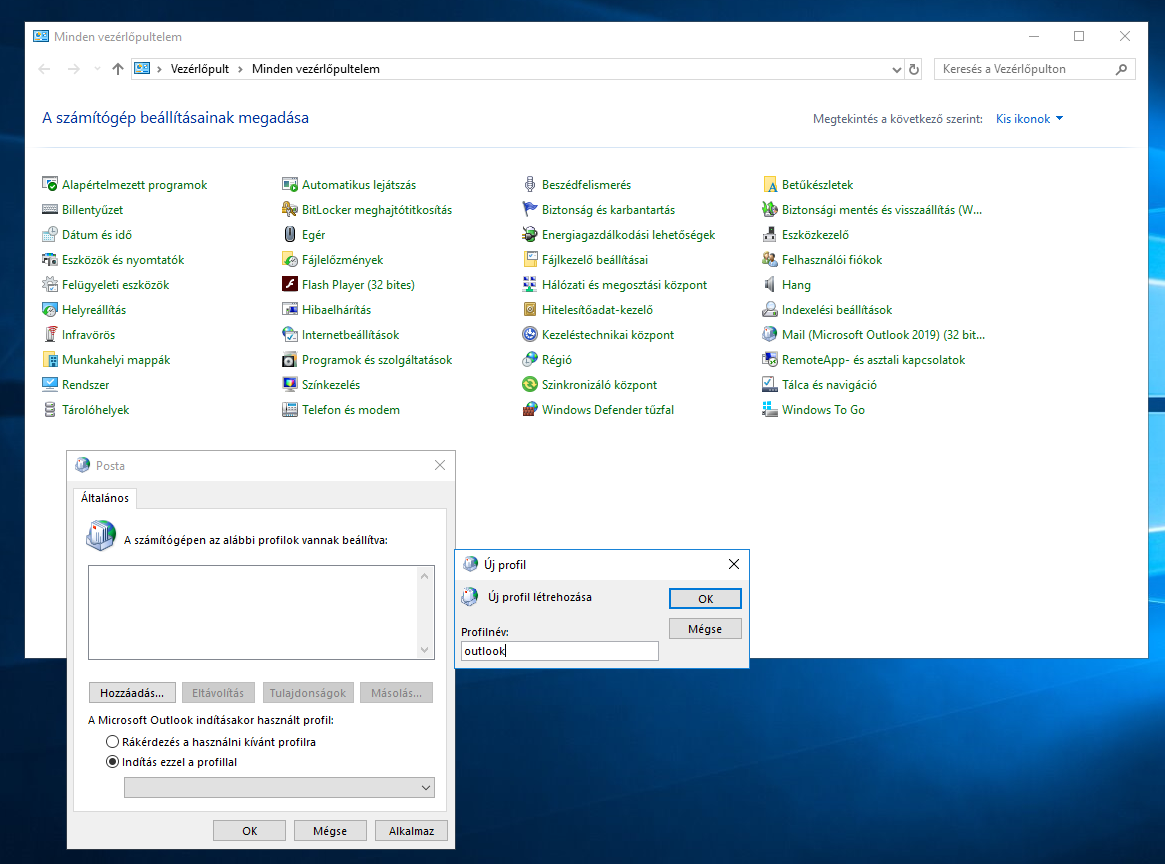Select Indítás ezzel a profillal radio

pos(112,761)
